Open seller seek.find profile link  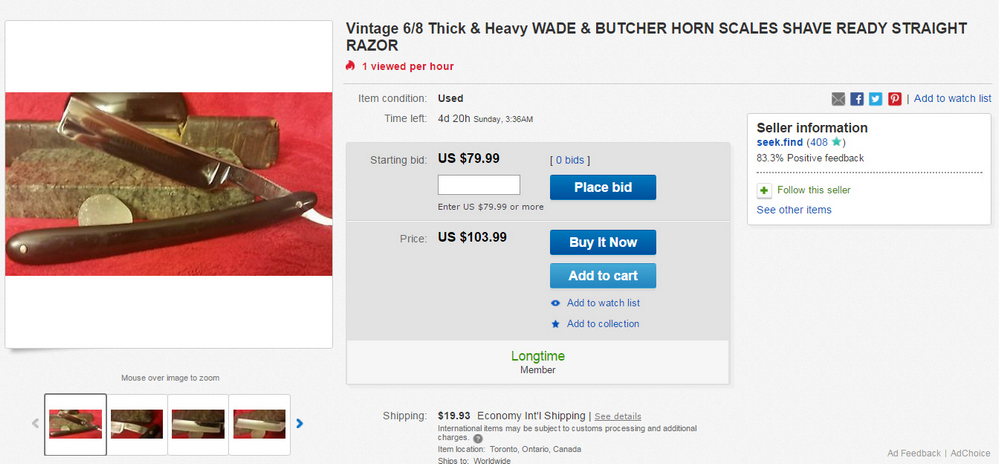coord(780,143)
